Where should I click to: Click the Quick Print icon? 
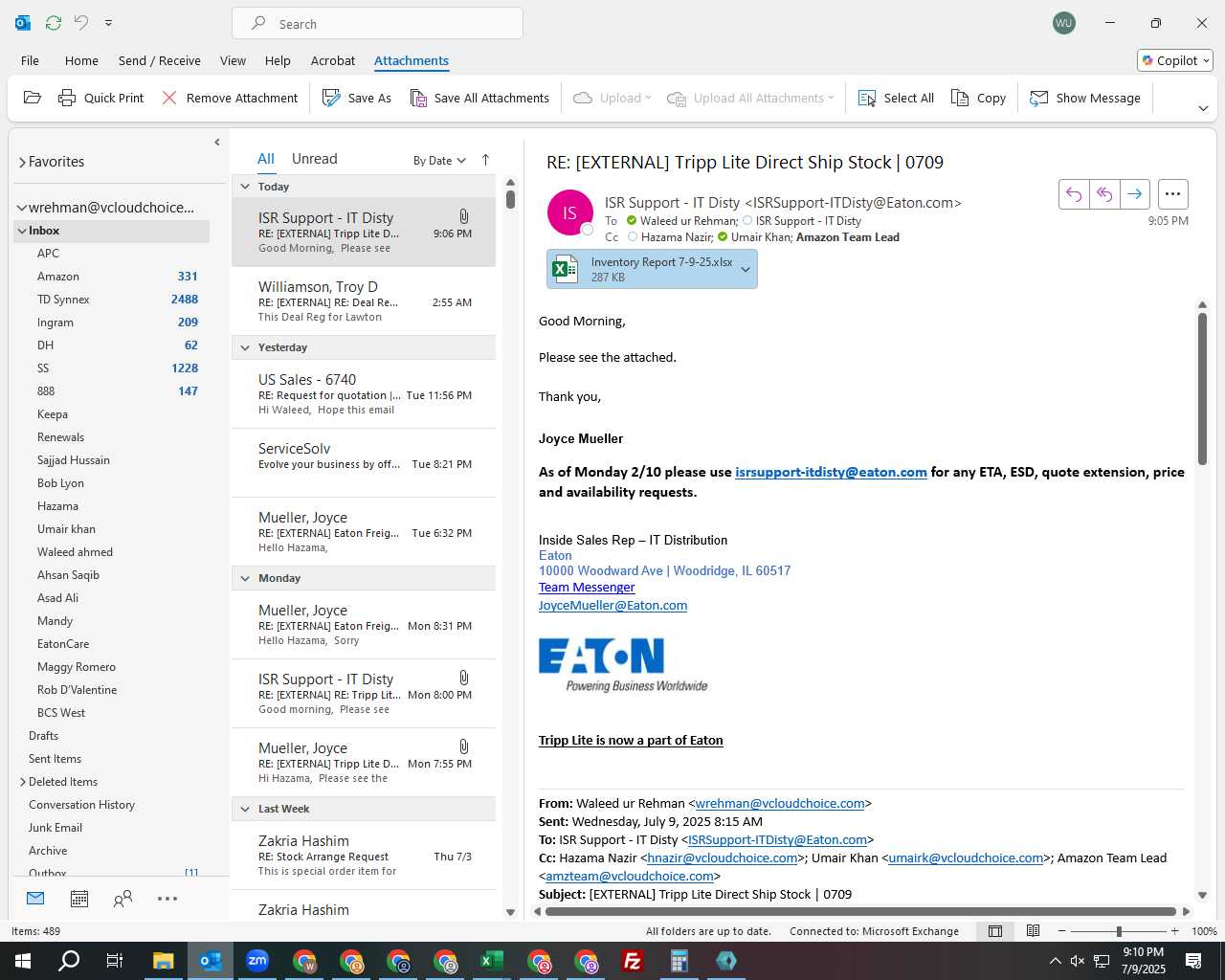(67, 98)
